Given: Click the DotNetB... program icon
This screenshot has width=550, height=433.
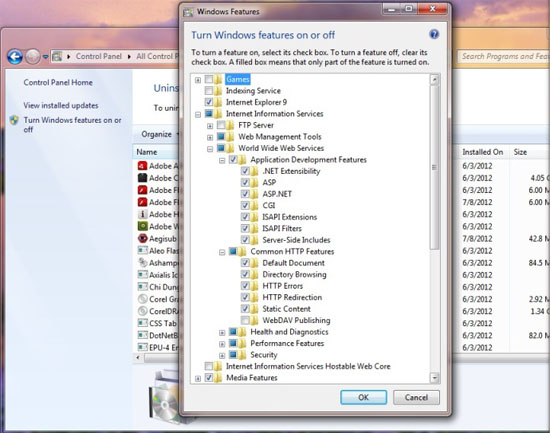Looking at the screenshot, I should 142,335.
